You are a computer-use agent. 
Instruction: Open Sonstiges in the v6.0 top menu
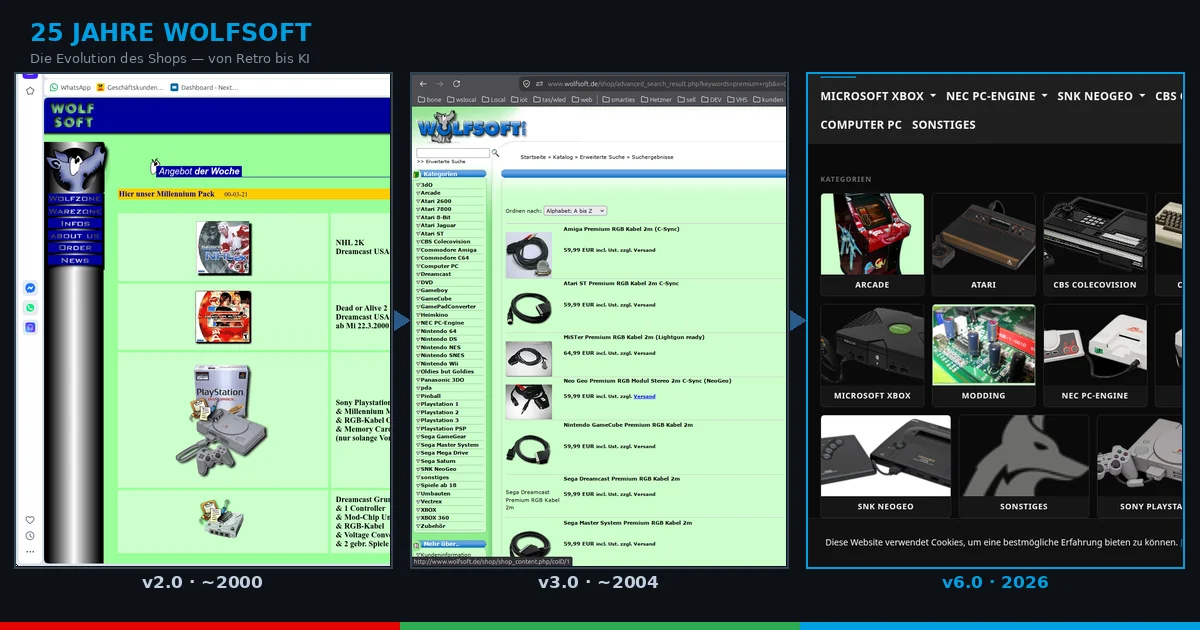point(943,125)
